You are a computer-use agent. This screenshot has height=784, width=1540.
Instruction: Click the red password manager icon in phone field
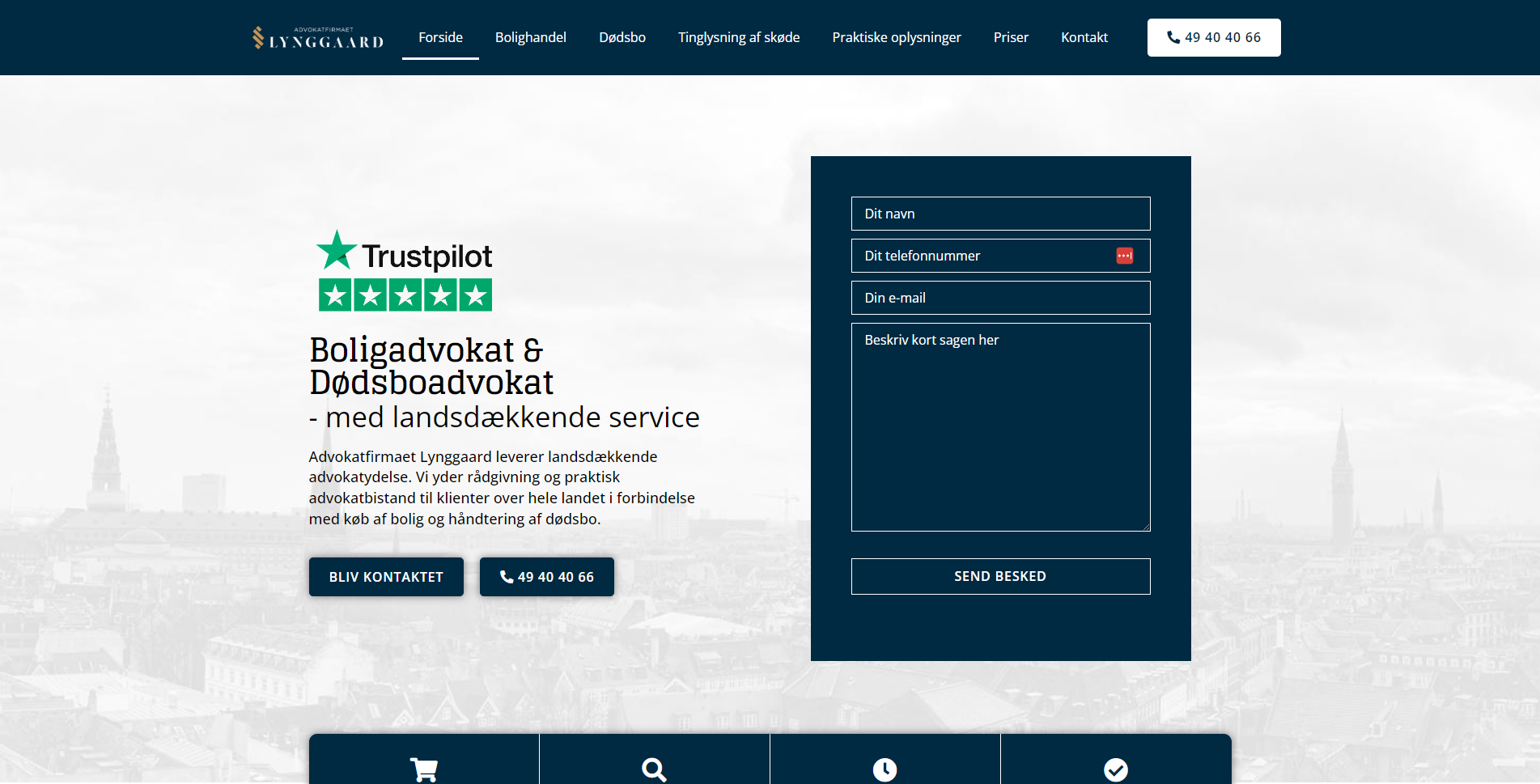[x=1124, y=256]
